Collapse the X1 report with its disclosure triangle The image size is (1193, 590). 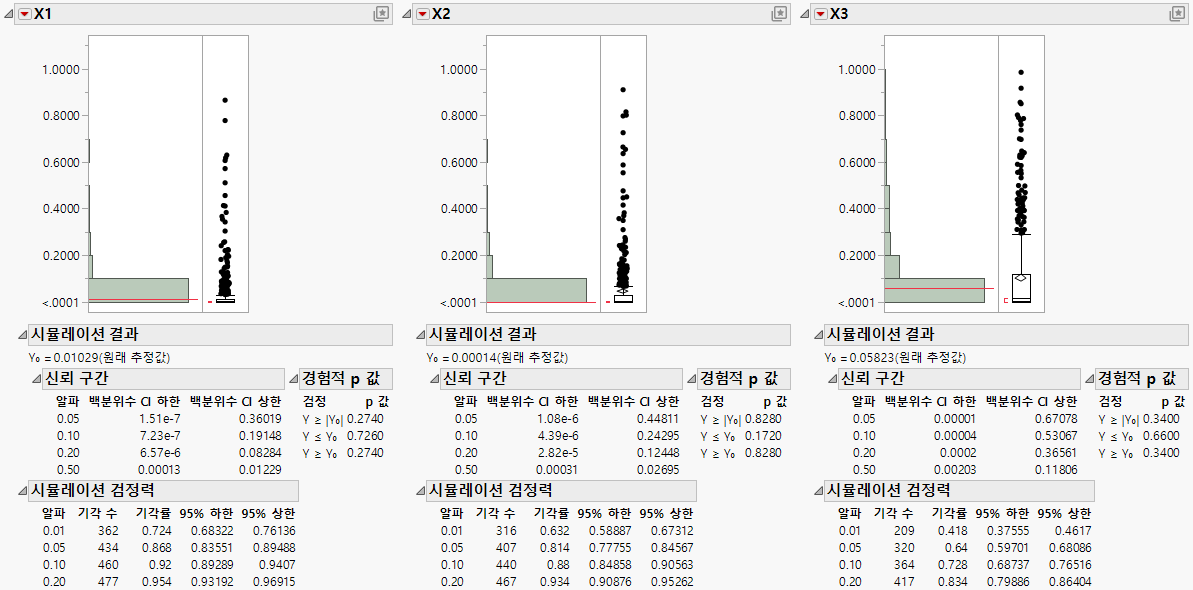[x=9, y=15]
